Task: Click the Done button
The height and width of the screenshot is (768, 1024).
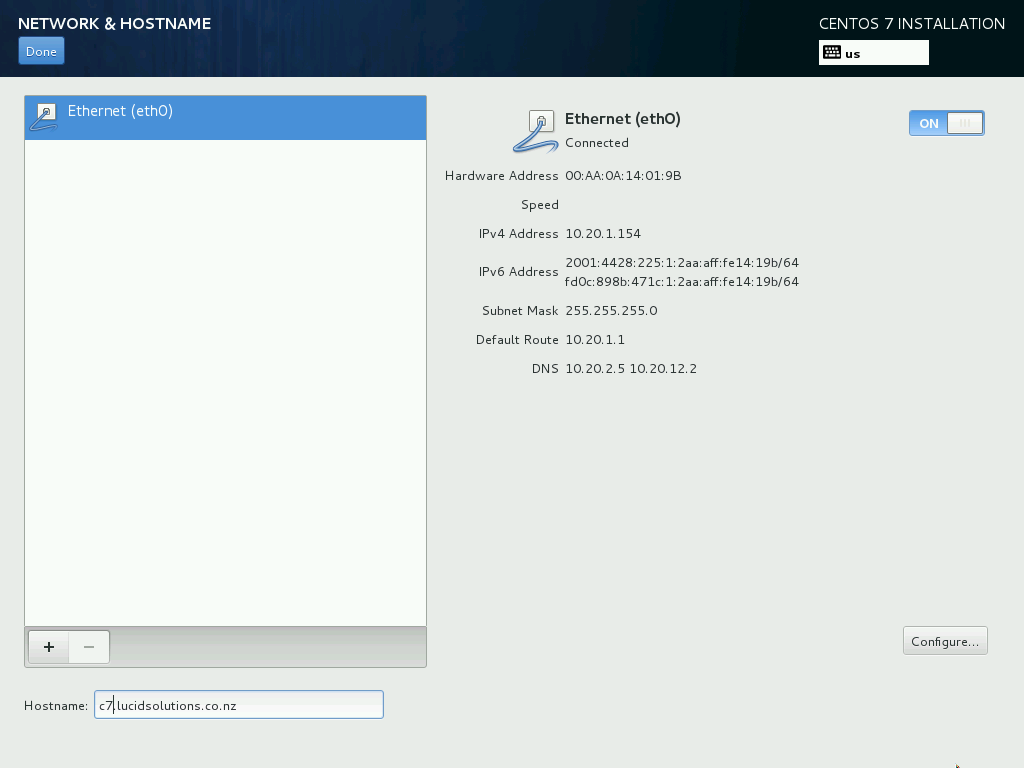Action: [41, 52]
